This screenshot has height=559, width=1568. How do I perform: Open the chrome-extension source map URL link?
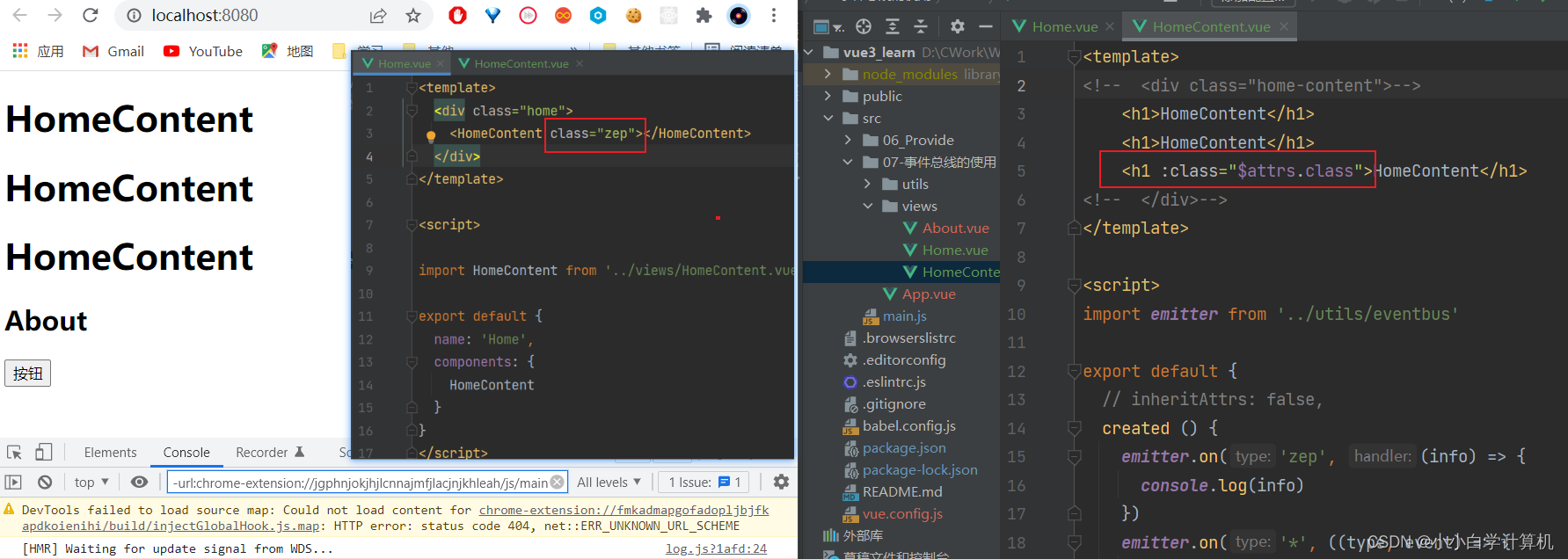point(624,510)
